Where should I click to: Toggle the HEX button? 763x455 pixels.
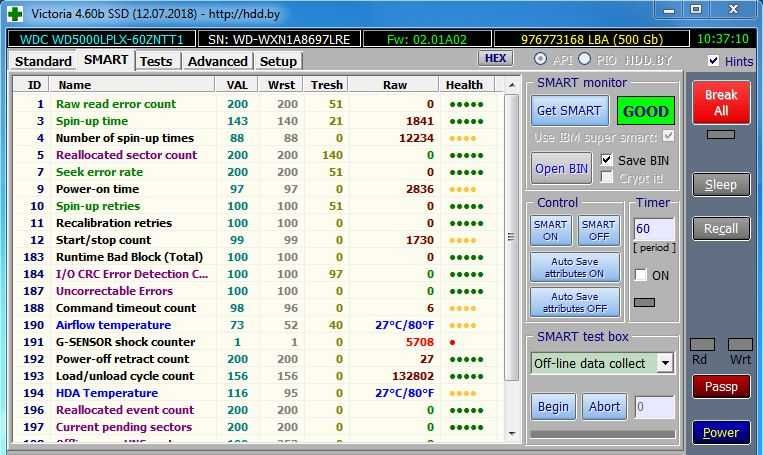point(495,58)
